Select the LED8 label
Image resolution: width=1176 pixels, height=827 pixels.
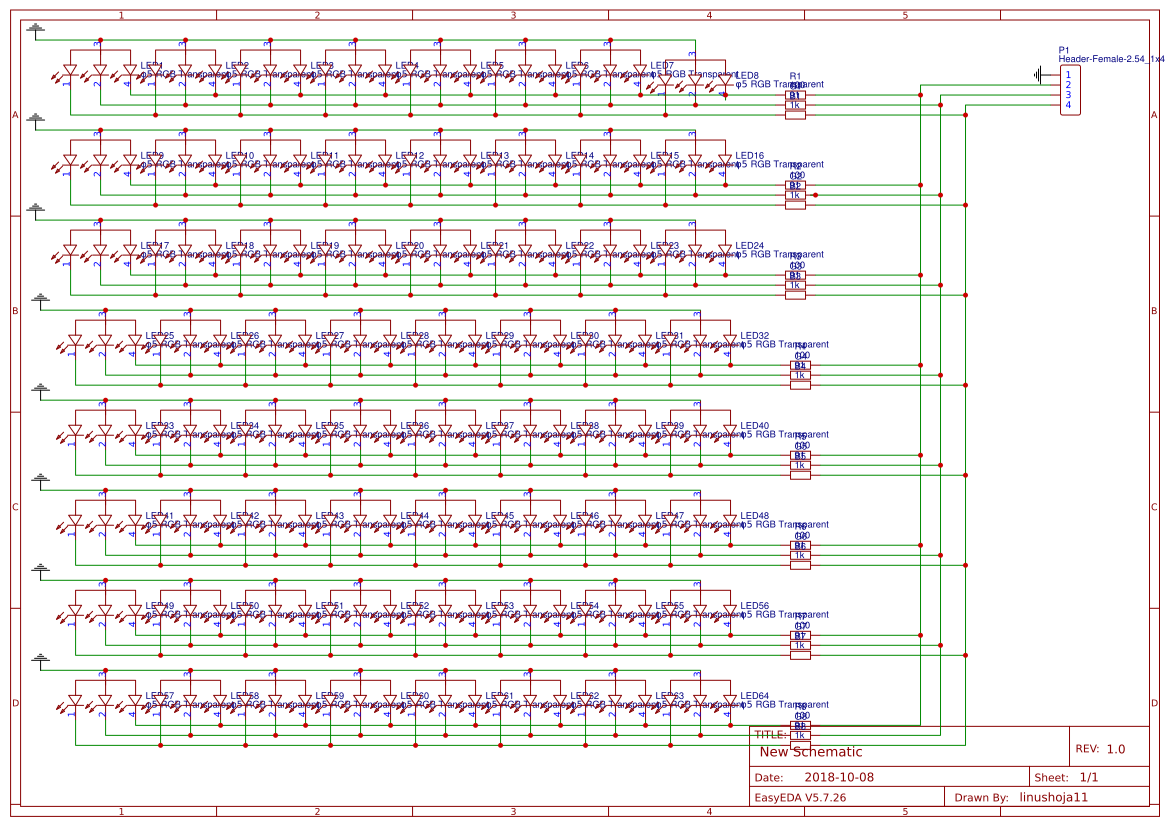747,76
